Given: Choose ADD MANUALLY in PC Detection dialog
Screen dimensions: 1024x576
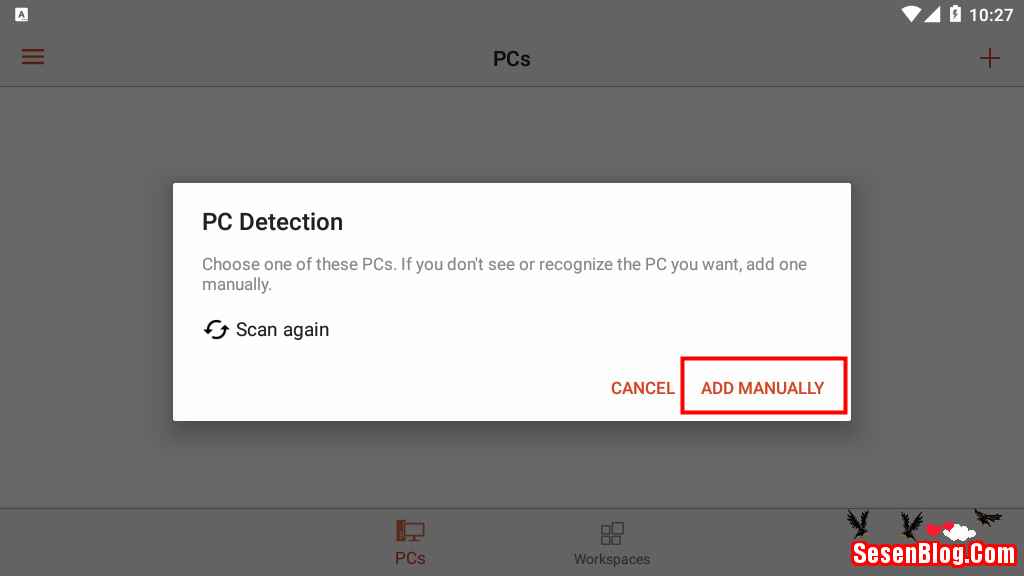Looking at the screenshot, I should click(763, 388).
